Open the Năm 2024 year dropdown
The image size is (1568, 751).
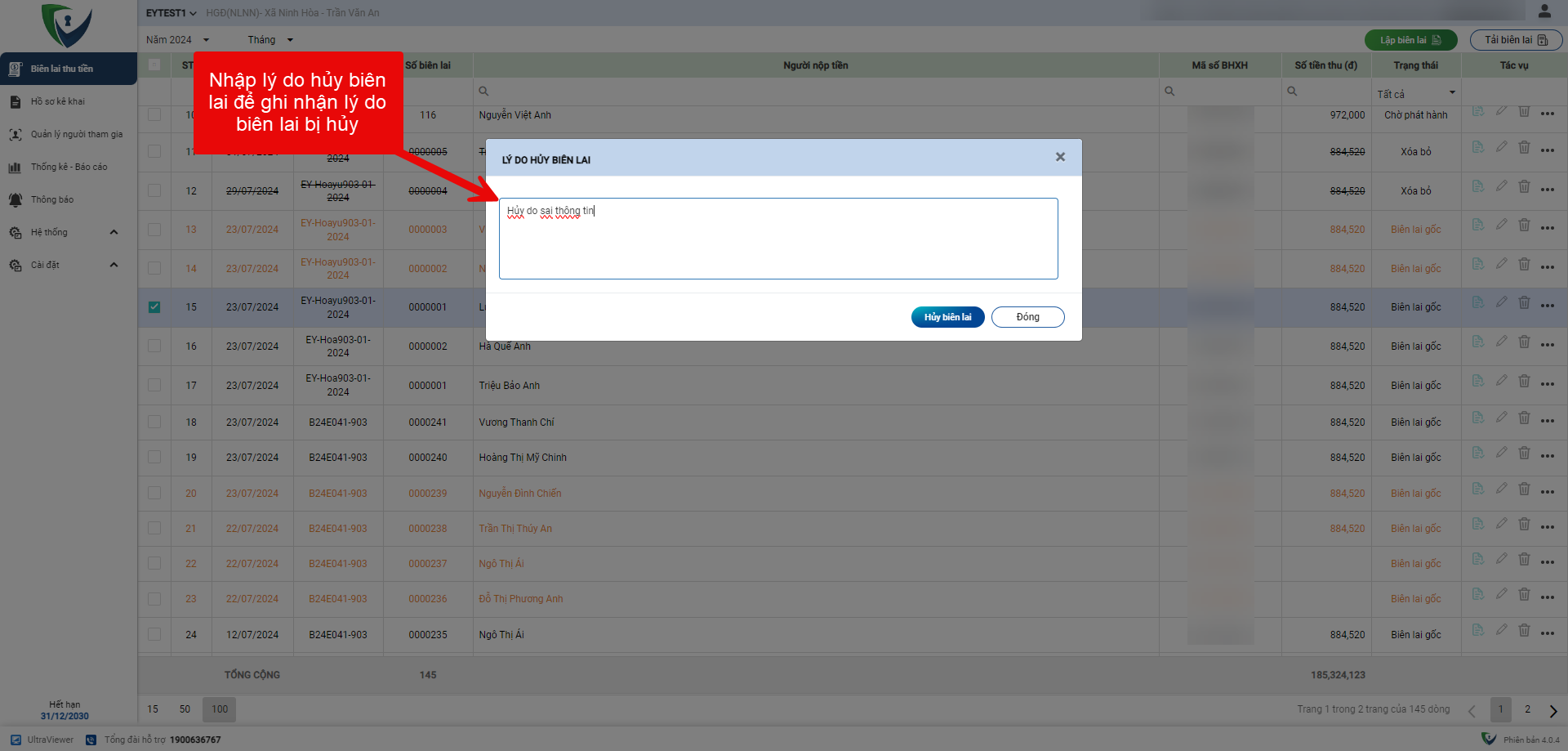point(177,40)
